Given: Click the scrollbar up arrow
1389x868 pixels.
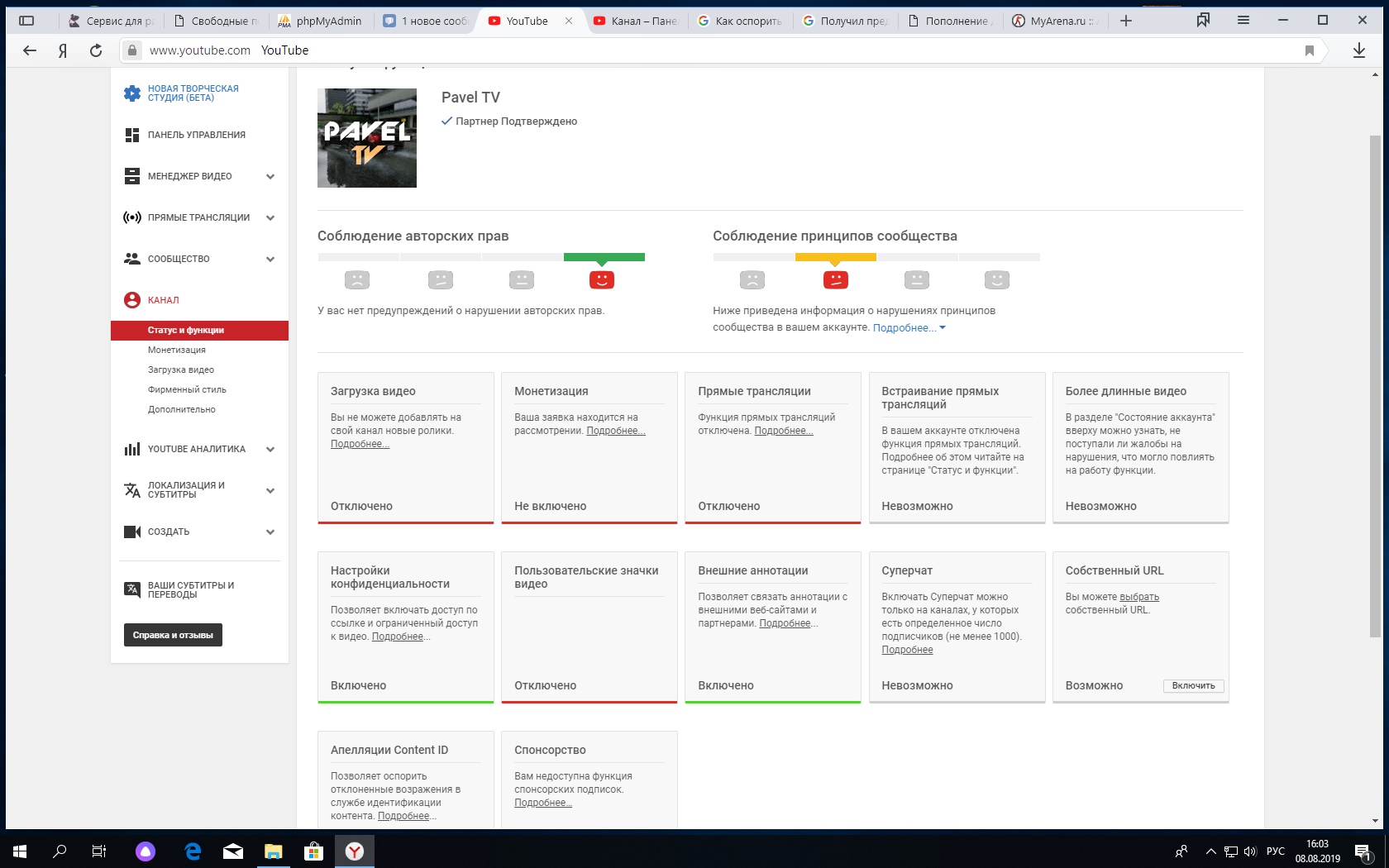Looking at the screenshot, I should point(1375,74).
